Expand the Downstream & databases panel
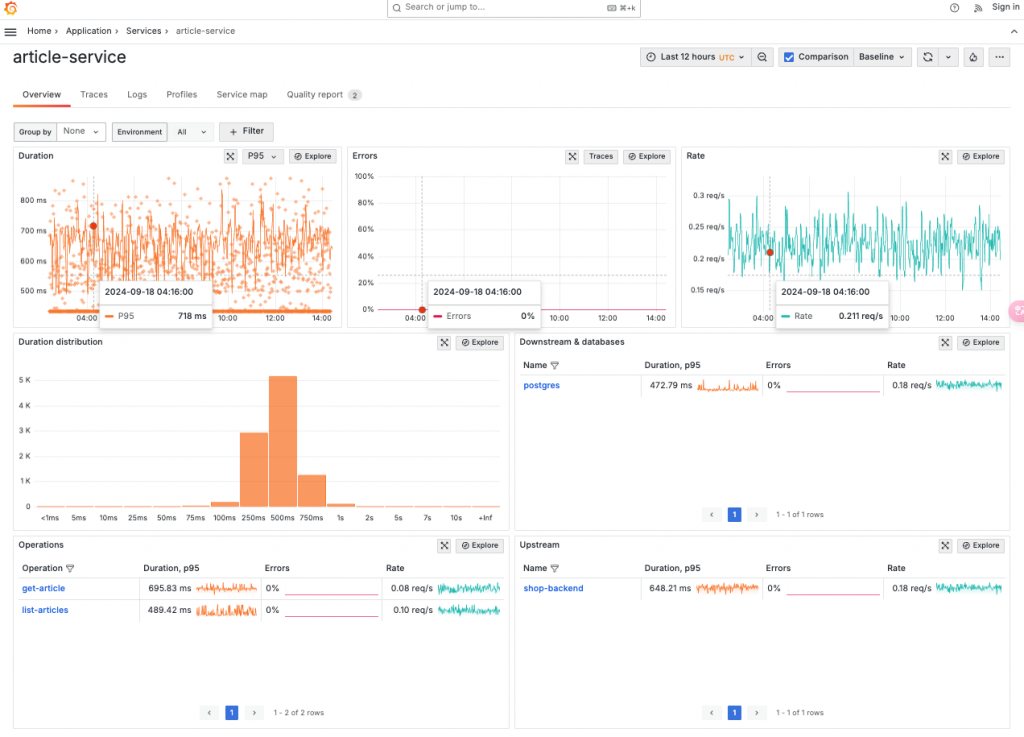 [945, 343]
